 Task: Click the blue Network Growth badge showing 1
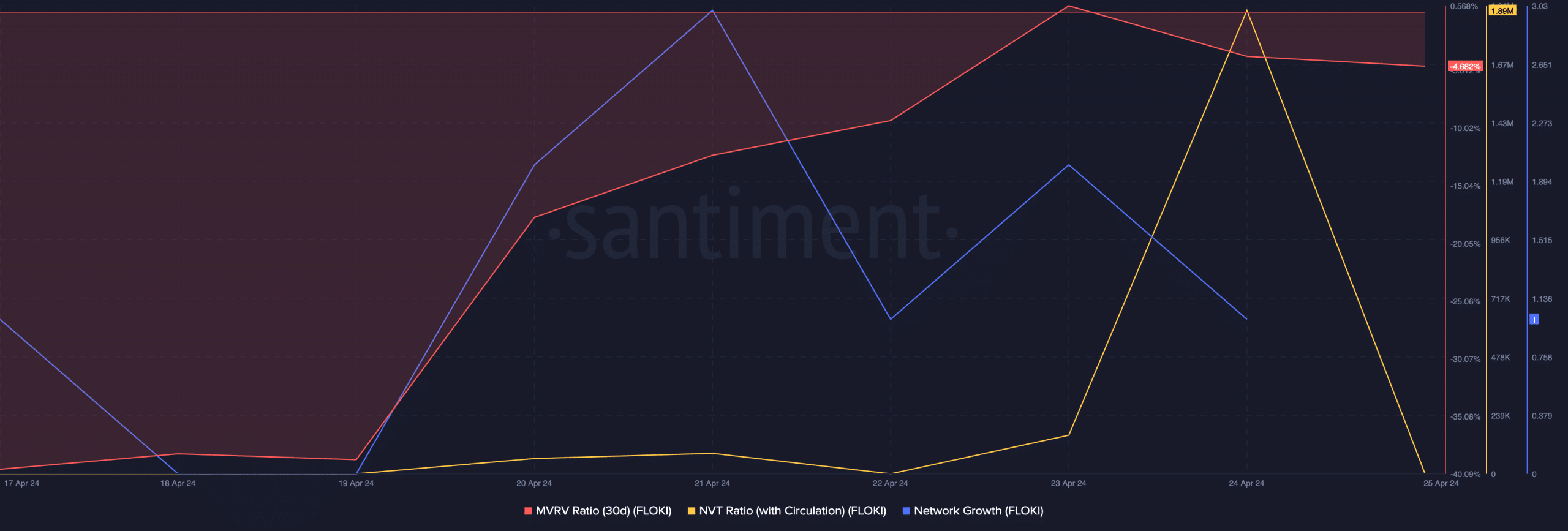(x=1534, y=319)
